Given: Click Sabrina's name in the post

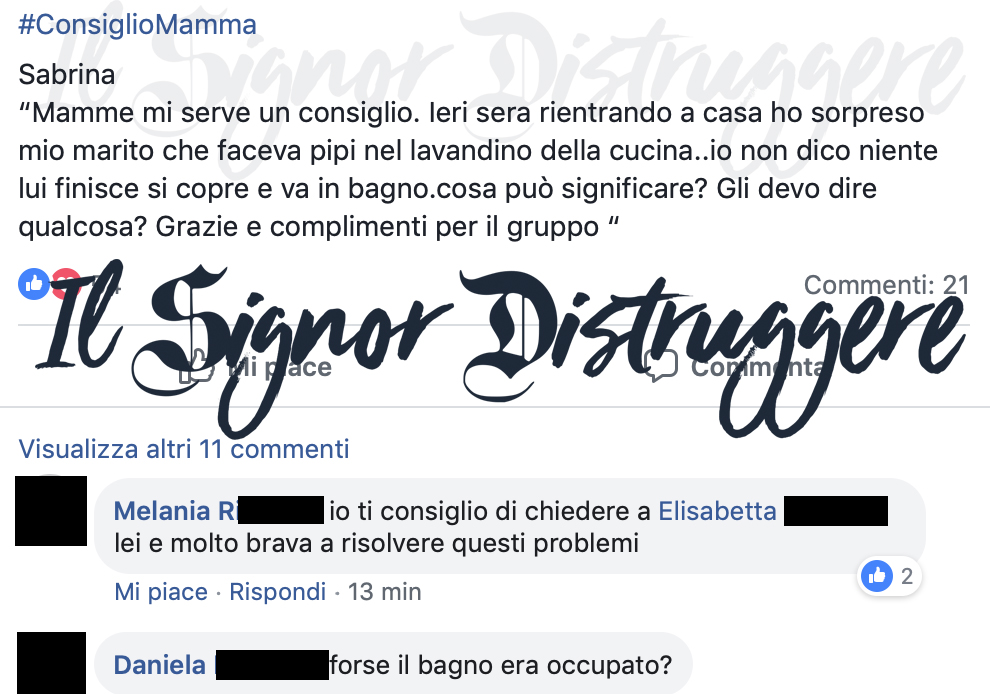Looking at the screenshot, I should pos(67,75).
